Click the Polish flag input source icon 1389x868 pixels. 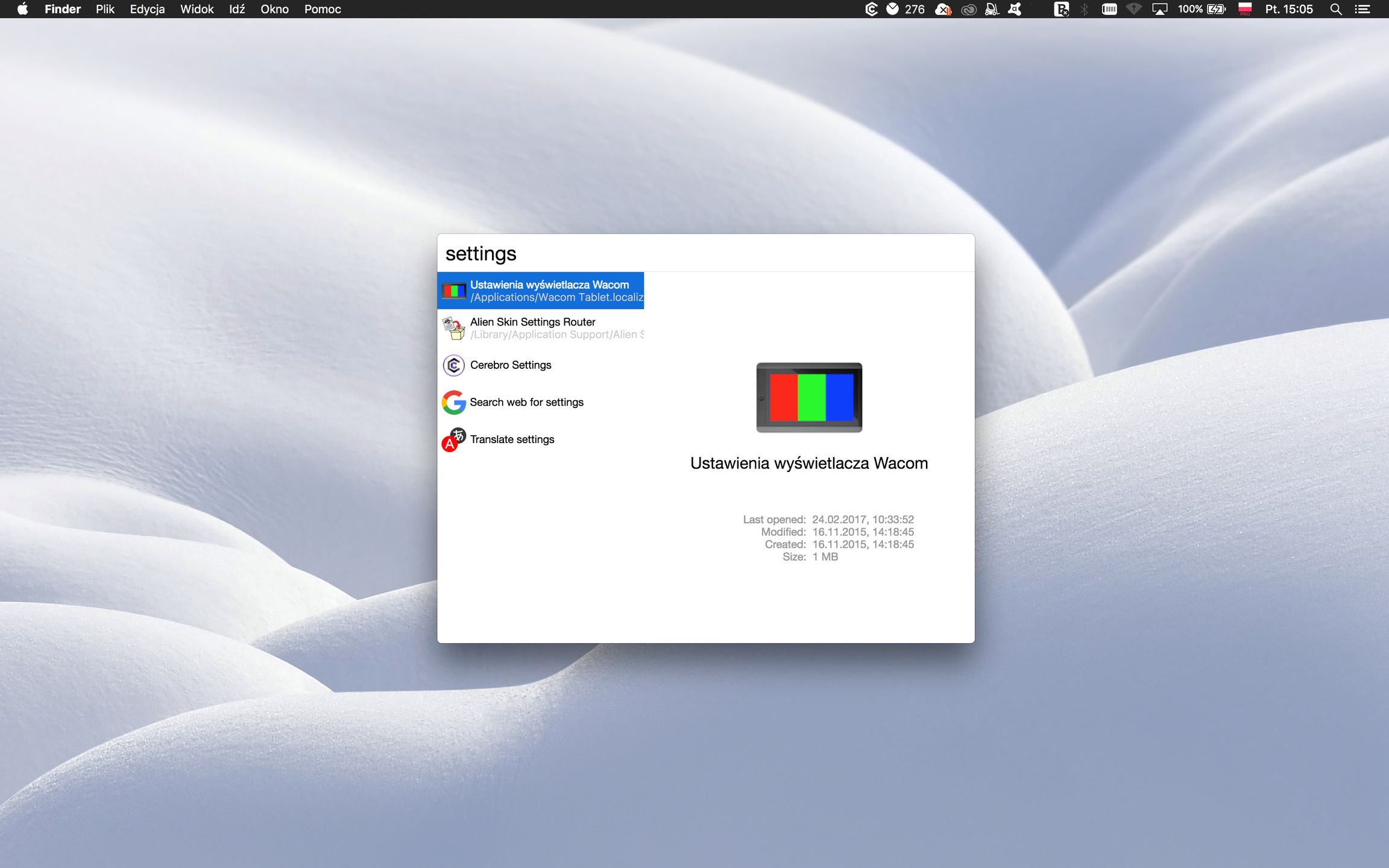pyautogui.click(x=1245, y=9)
